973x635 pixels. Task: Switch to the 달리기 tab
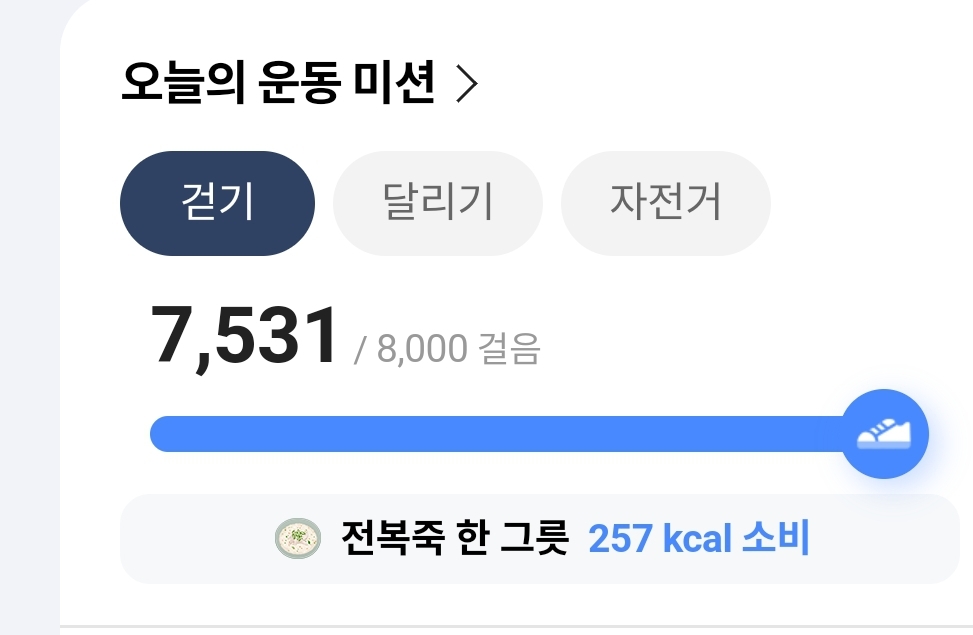(x=438, y=203)
